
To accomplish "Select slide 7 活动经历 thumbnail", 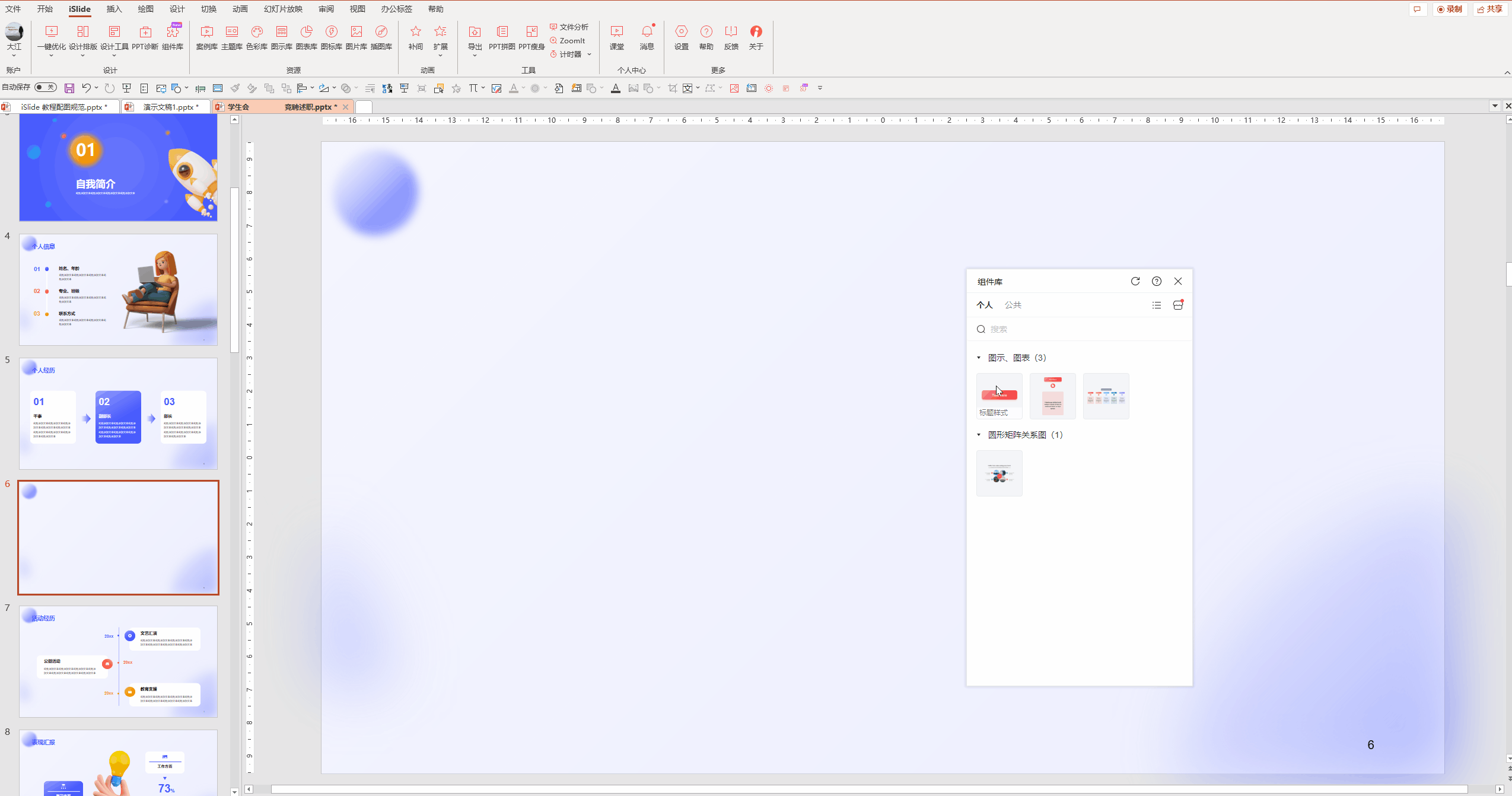I will point(118,661).
